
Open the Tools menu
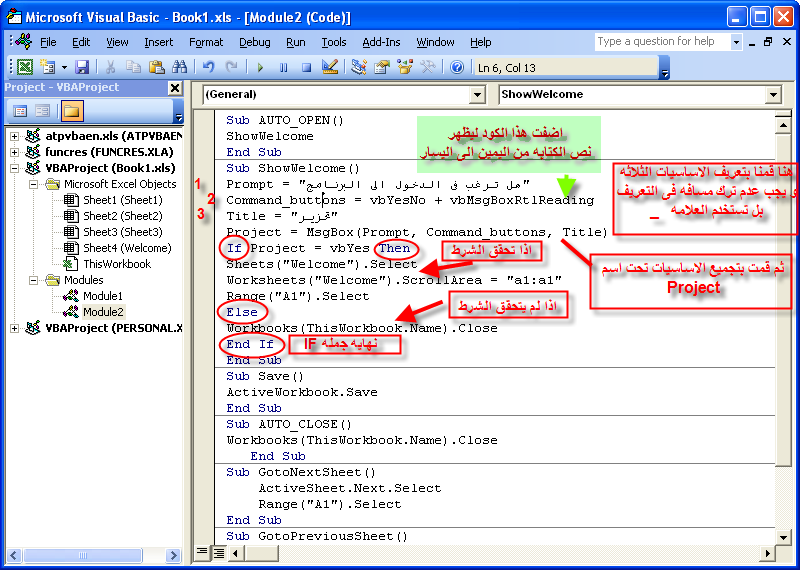334,42
